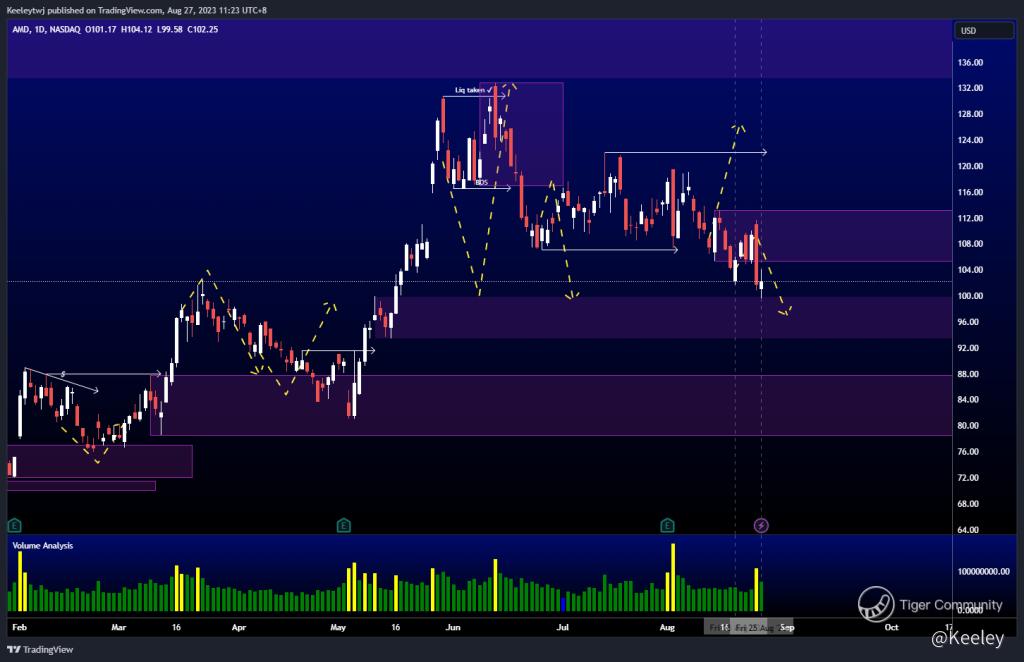
Task: Click the Jul label on the time axis
Action: (x=562, y=627)
